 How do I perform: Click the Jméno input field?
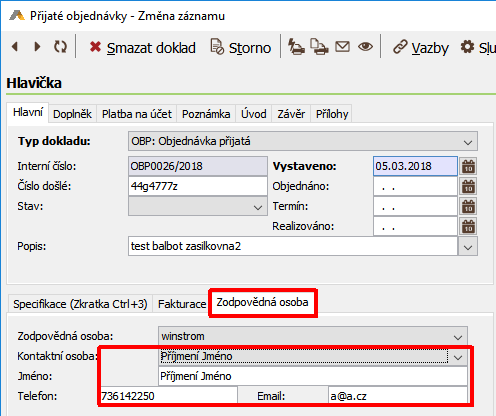point(313,376)
